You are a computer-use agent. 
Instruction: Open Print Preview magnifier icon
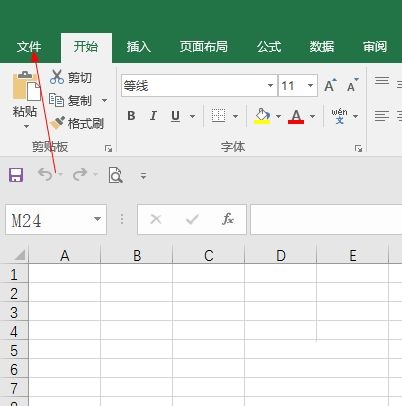(115, 175)
